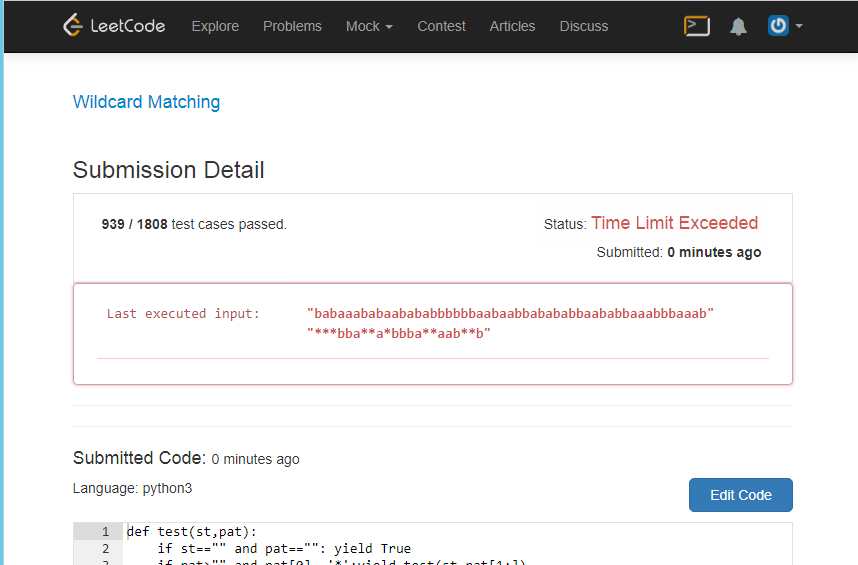Image resolution: width=858 pixels, height=565 pixels.
Task: Go to the Explore menu item
Action: (215, 26)
